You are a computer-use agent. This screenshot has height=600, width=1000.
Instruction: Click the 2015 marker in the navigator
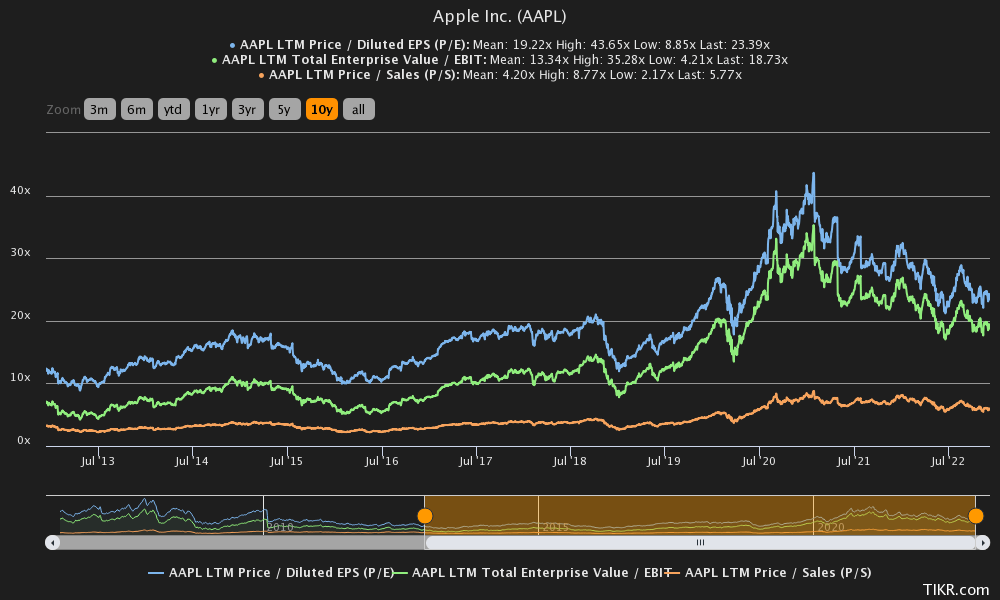tap(555, 527)
